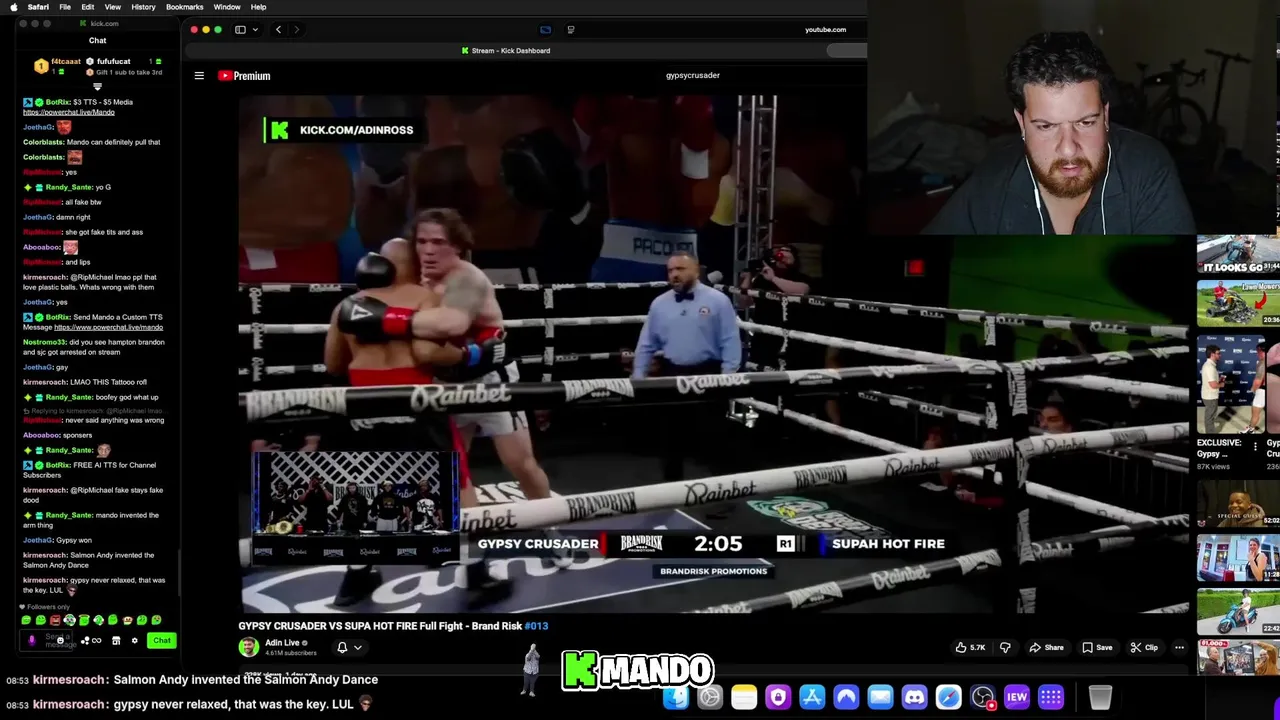Viewport: 1280px width, 720px height.
Task: Focus the YouTube search field with gypsycrusader
Action: pos(693,75)
